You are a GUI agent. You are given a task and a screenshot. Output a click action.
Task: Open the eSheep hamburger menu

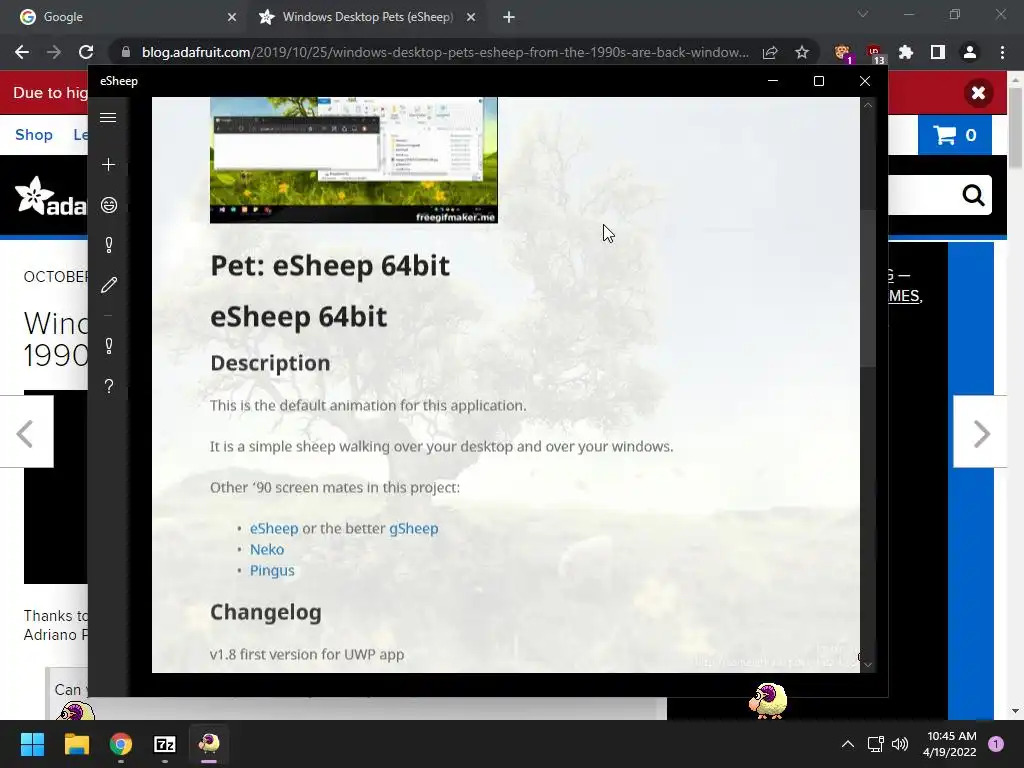(108, 118)
